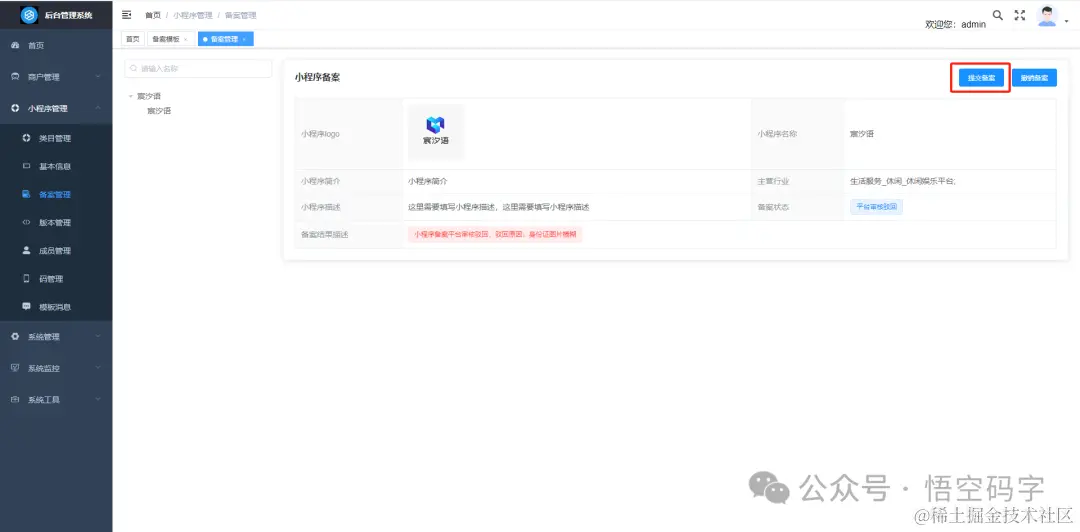Click the 版本管理 code icon
The height and width of the screenshot is (532, 1080).
[27, 223]
